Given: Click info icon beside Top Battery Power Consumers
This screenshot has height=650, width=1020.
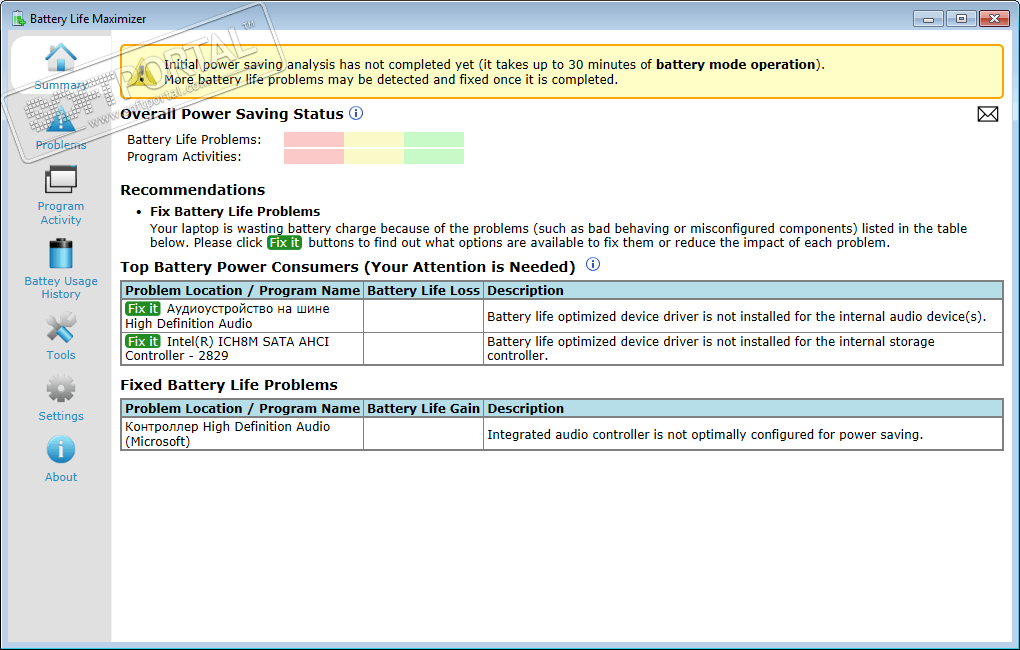Looking at the screenshot, I should (x=593, y=264).
